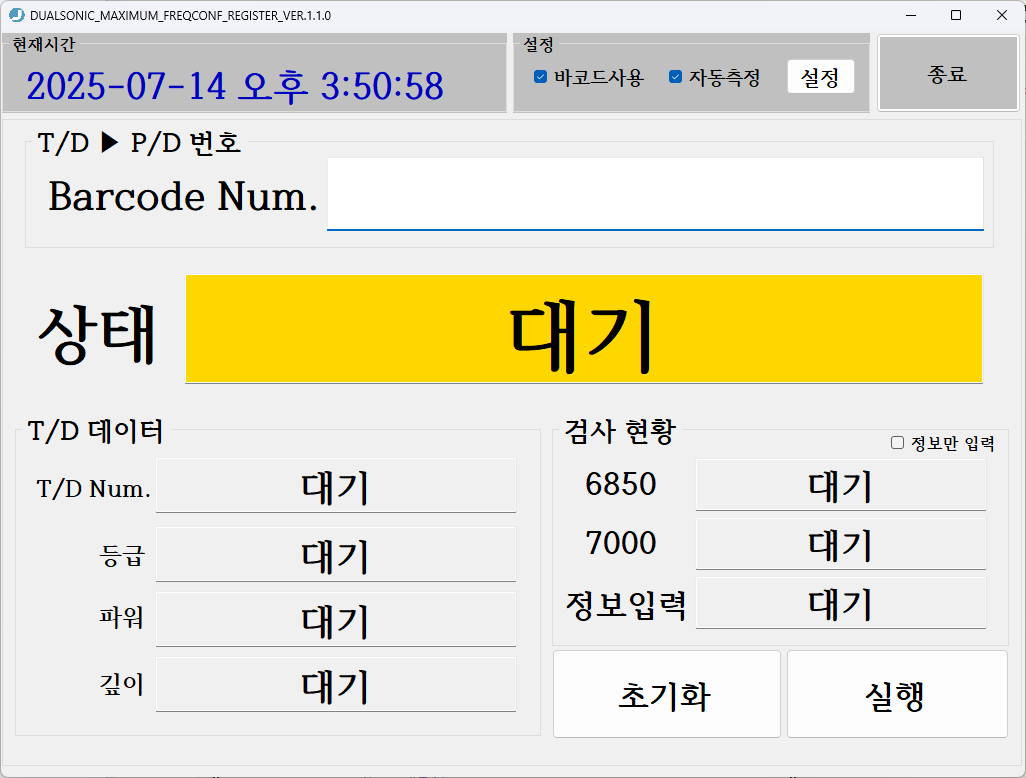1026x778 pixels.
Task: Open the 설정 settings dialog
Action: tap(820, 76)
